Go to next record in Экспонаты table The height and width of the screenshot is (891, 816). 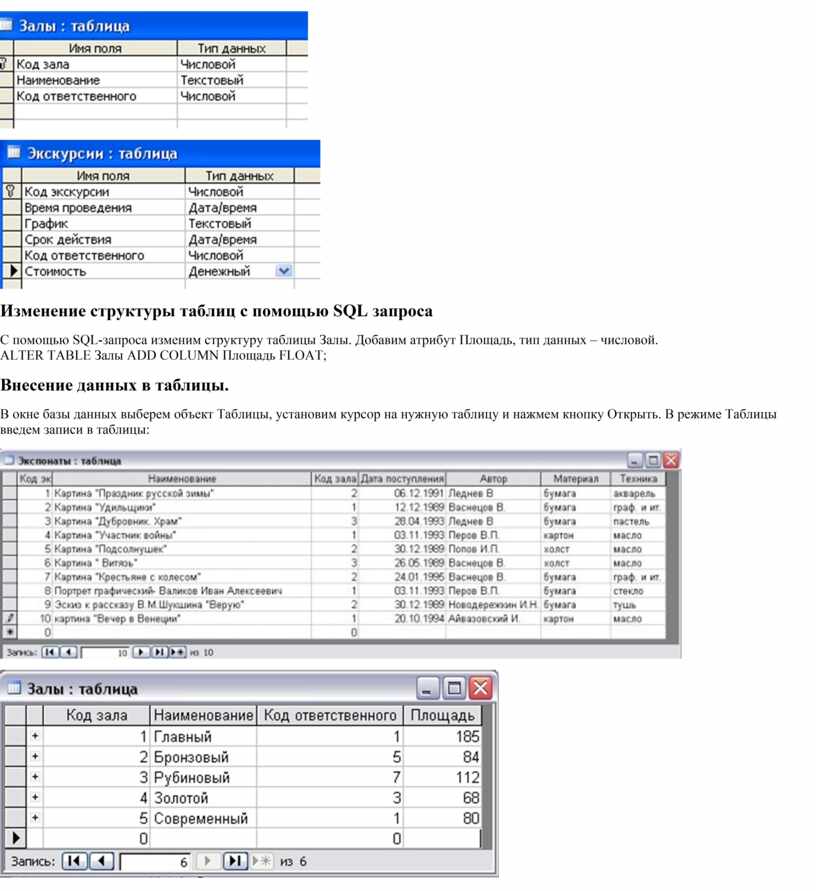tap(140, 652)
